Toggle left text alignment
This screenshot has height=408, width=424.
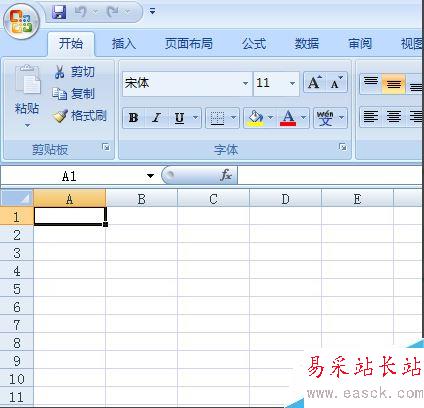[x=371, y=117]
